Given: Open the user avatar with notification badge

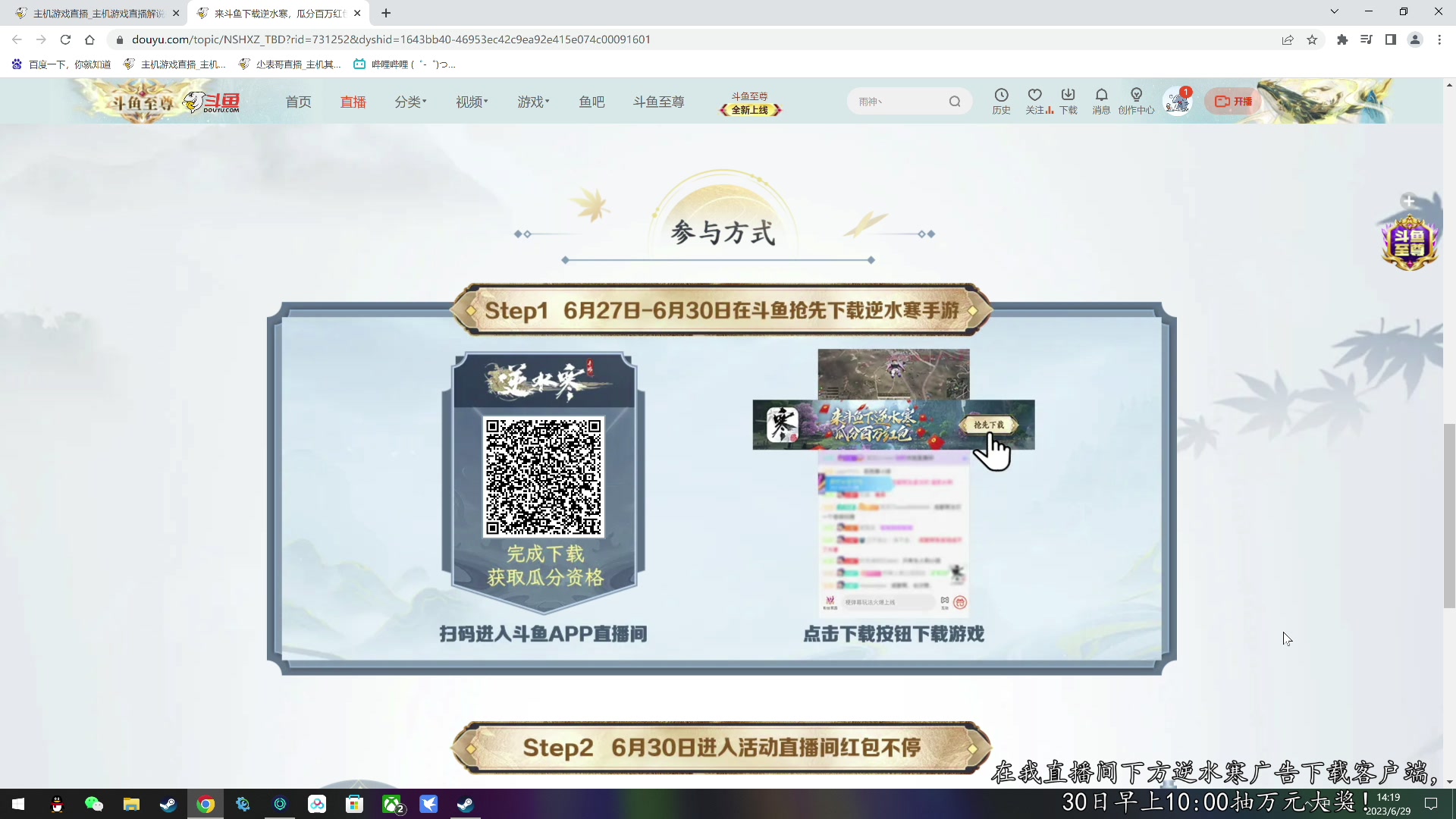Looking at the screenshot, I should [x=1178, y=101].
